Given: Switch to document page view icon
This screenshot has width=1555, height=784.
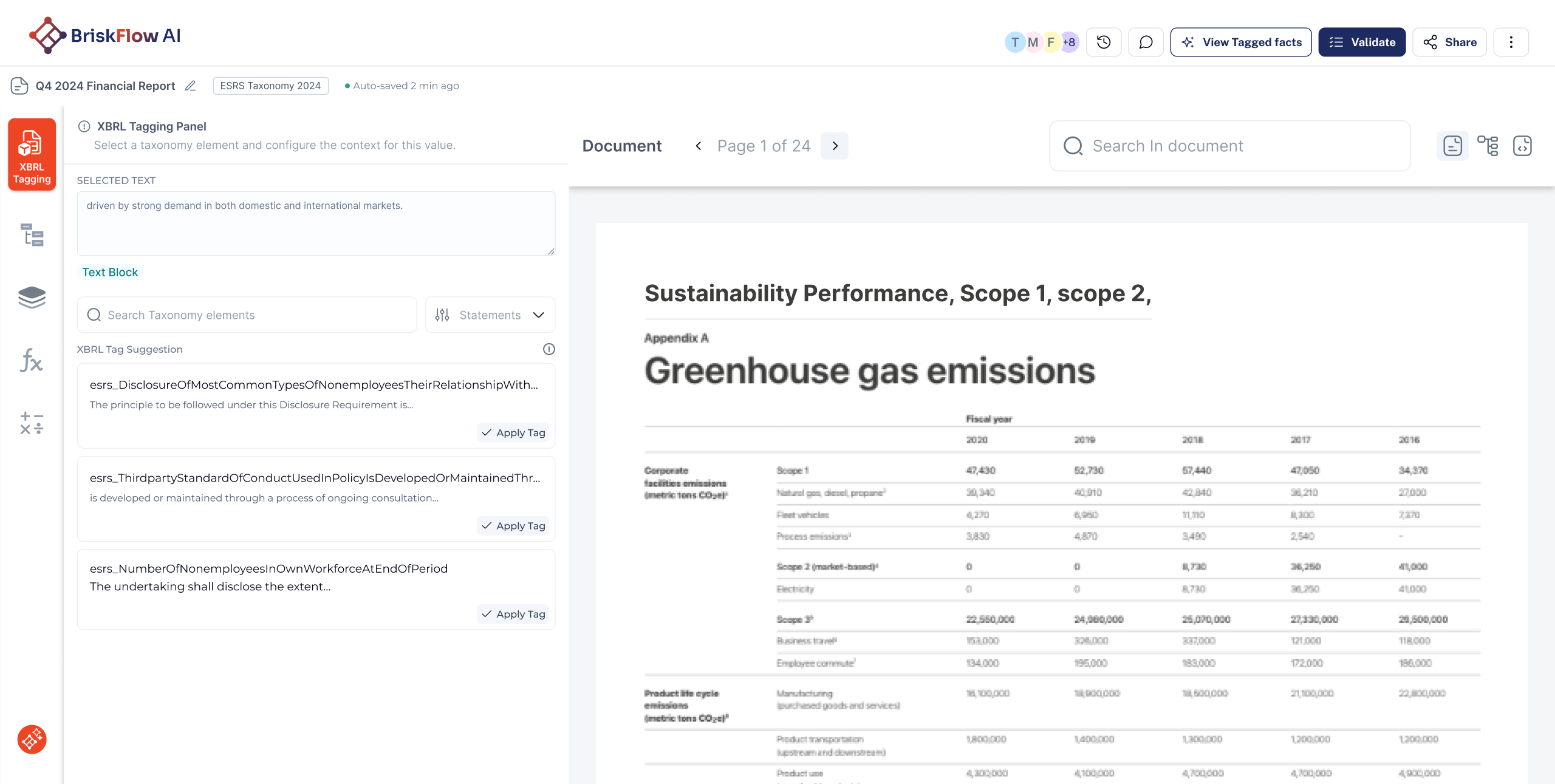Looking at the screenshot, I should point(1452,146).
